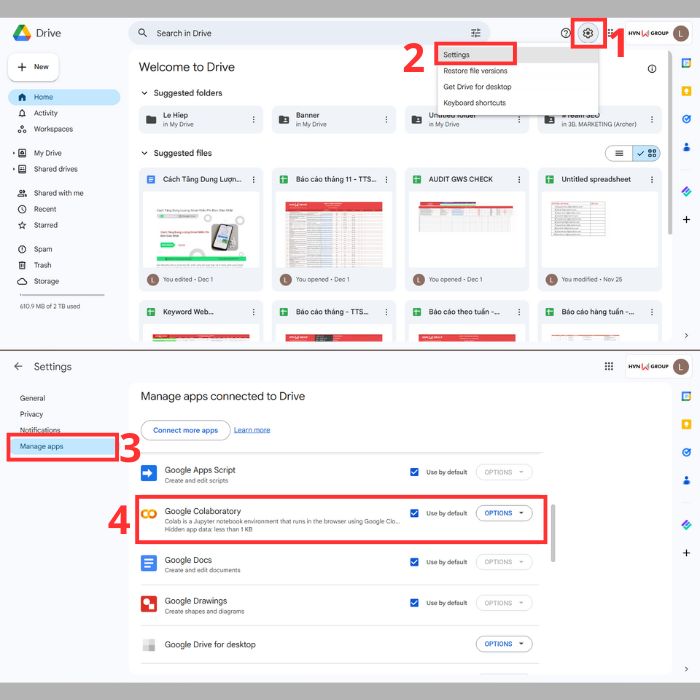Open Starred in the sidebar

point(45,225)
